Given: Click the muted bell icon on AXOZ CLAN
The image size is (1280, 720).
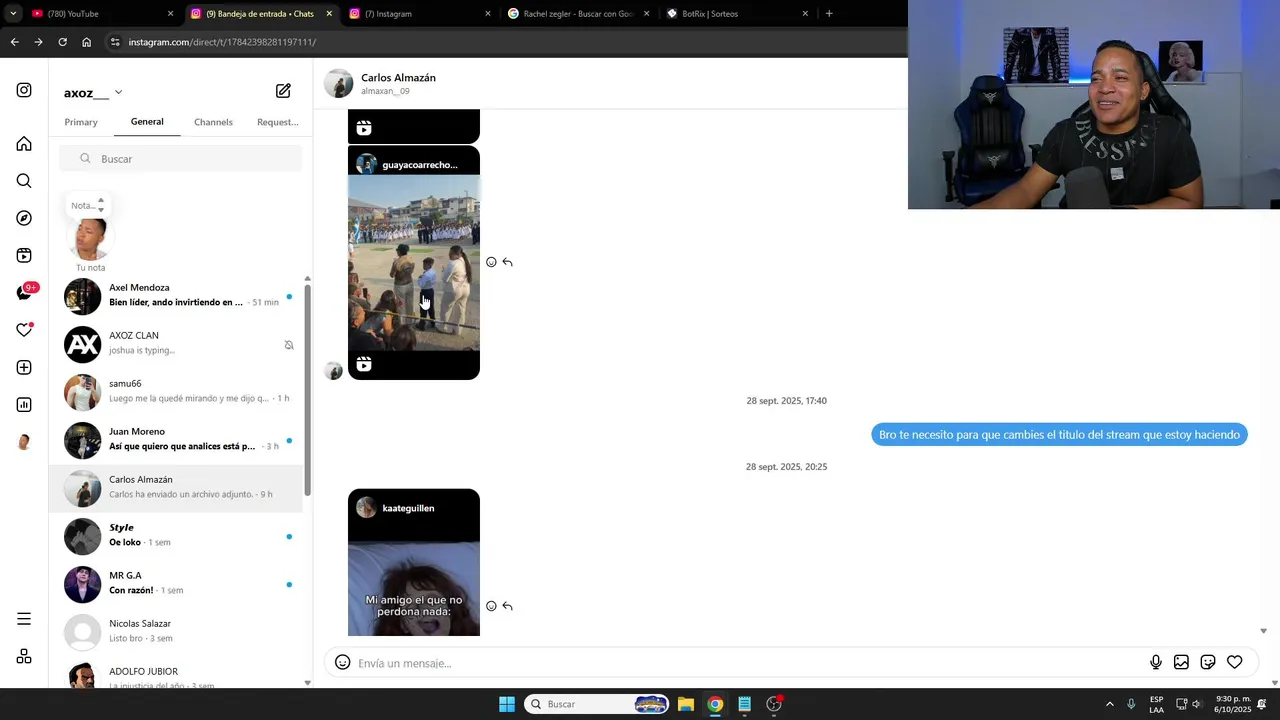Looking at the screenshot, I should [x=289, y=345].
